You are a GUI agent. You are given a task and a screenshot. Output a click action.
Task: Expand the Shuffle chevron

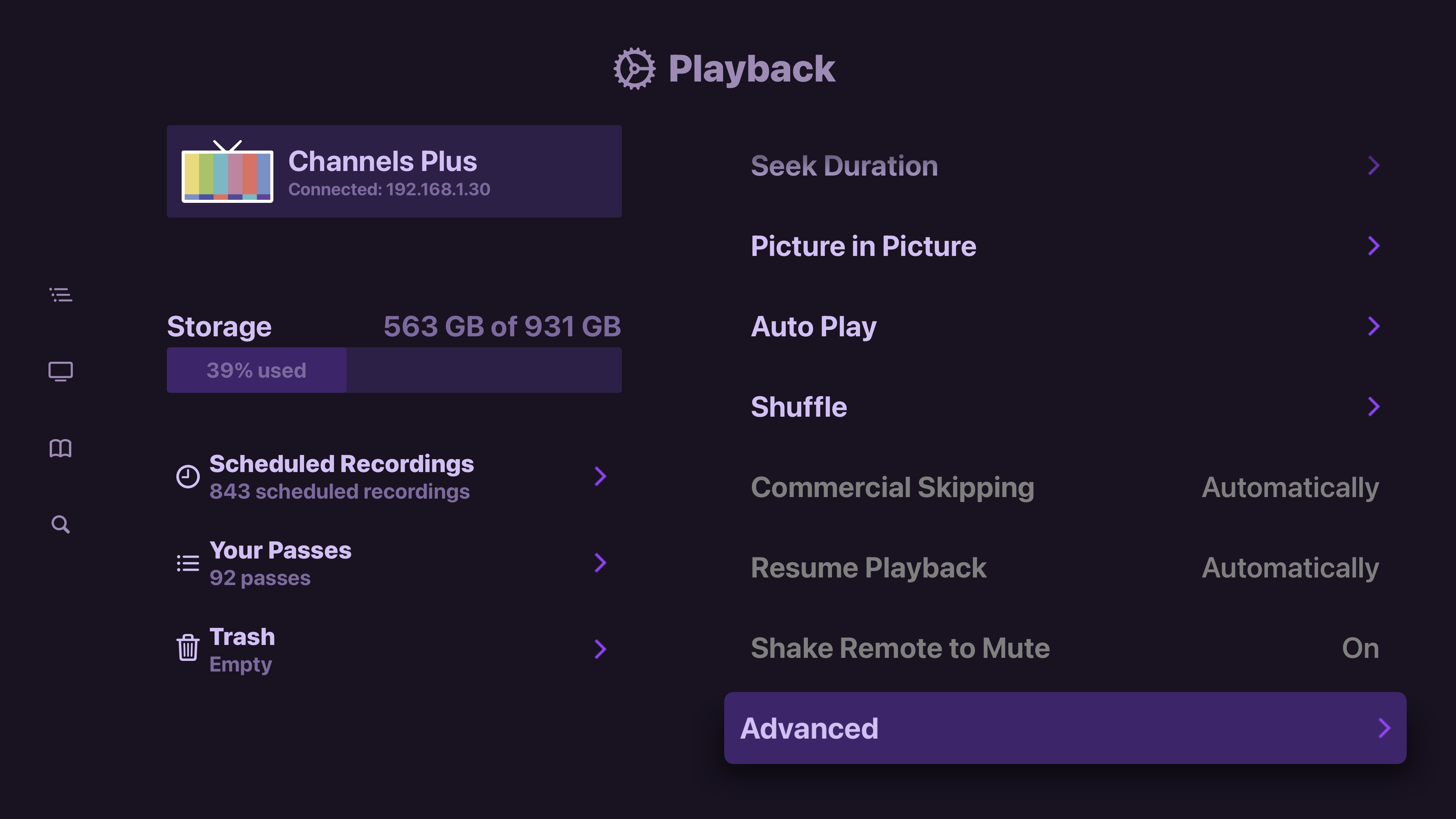pyautogui.click(x=1374, y=406)
